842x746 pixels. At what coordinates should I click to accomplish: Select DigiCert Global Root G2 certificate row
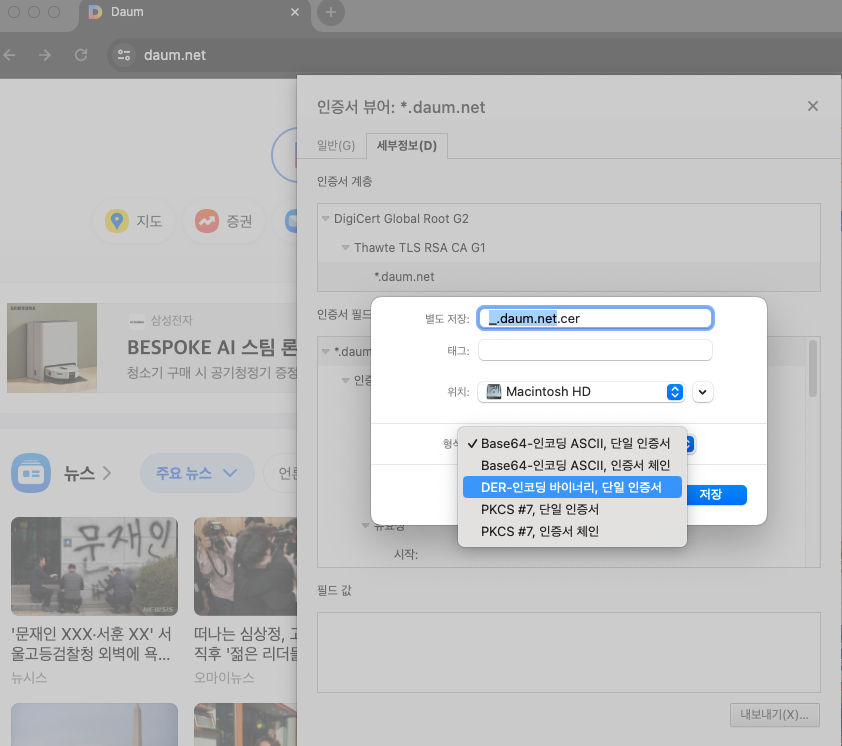point(569,219)
